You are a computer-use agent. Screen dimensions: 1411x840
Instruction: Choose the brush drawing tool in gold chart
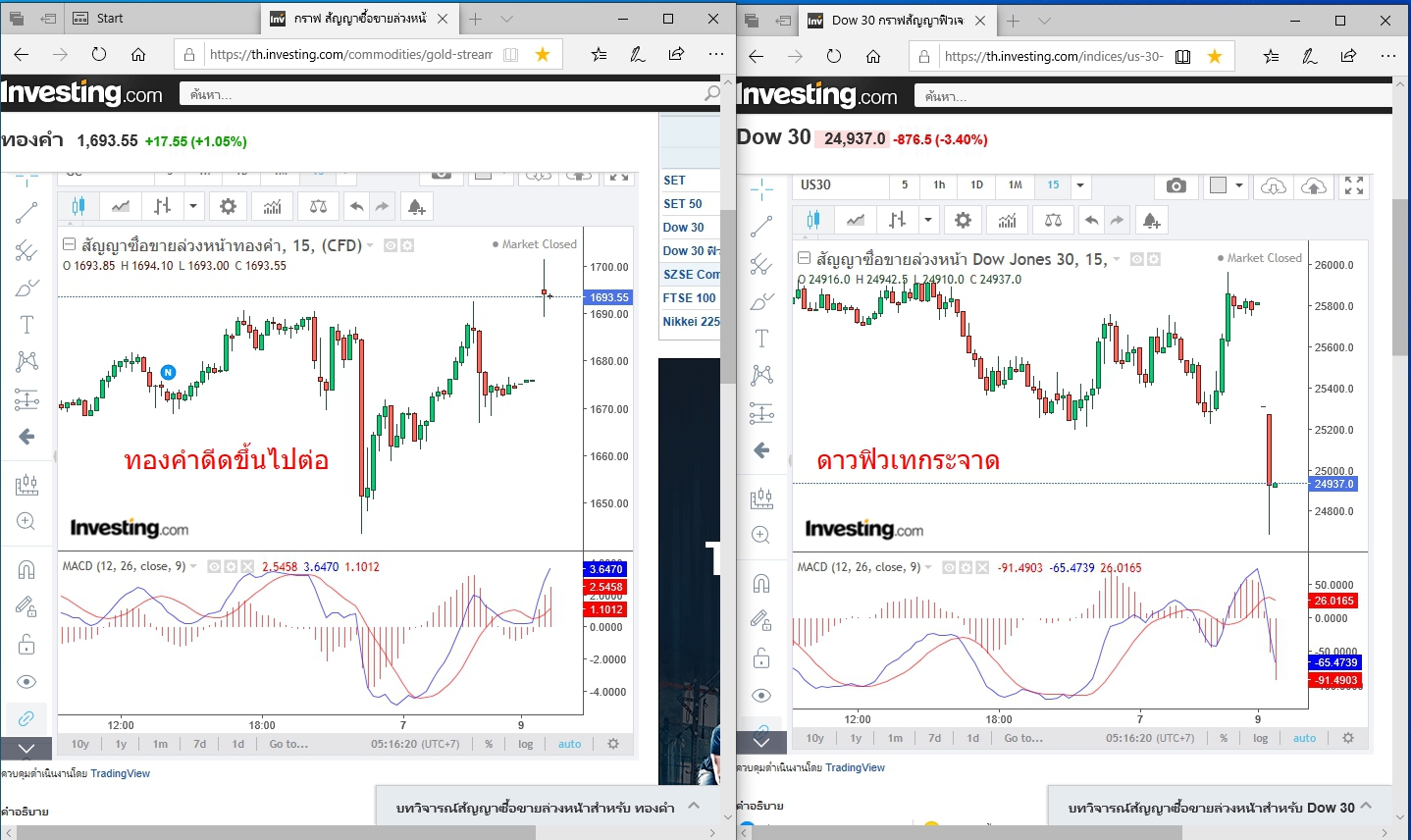pos(26,288)
